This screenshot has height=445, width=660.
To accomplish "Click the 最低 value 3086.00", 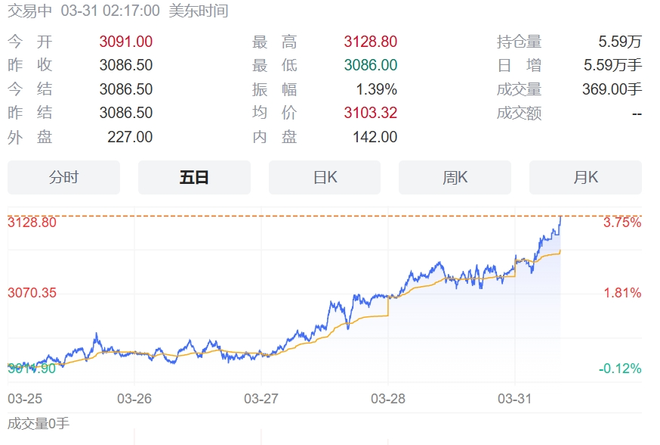I will 371,65.
